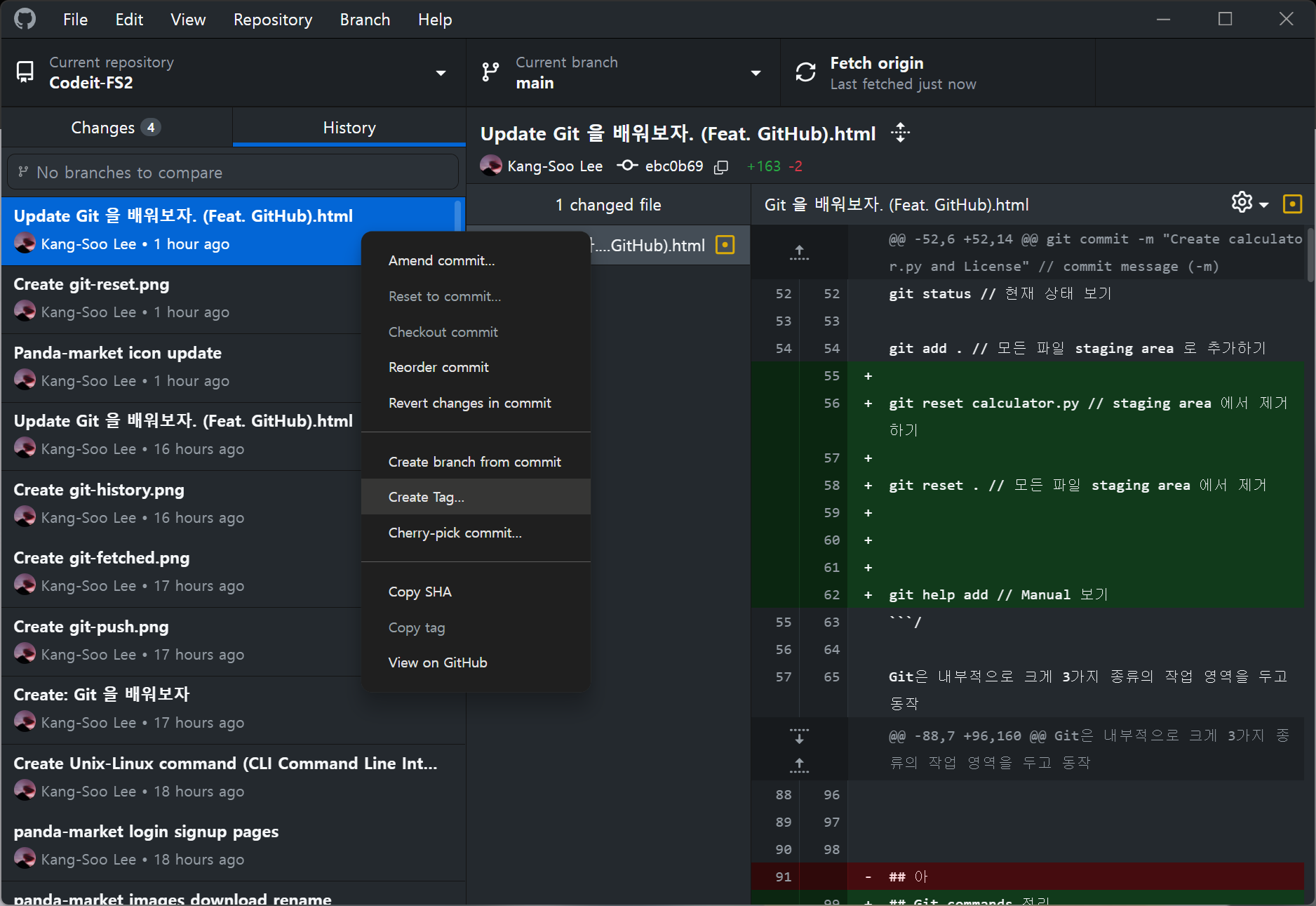Select Update Git commit from 16 hours ago
The image size is (1316, 906).
tap(181, 435)
